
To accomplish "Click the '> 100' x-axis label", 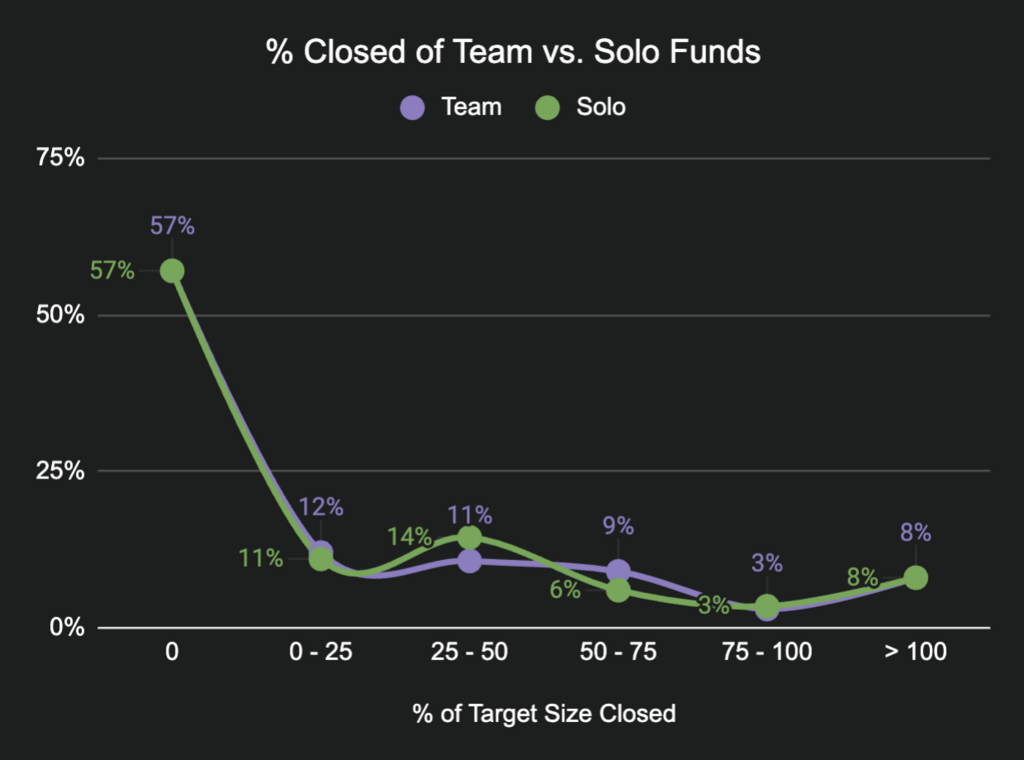I will coord(916,653).
